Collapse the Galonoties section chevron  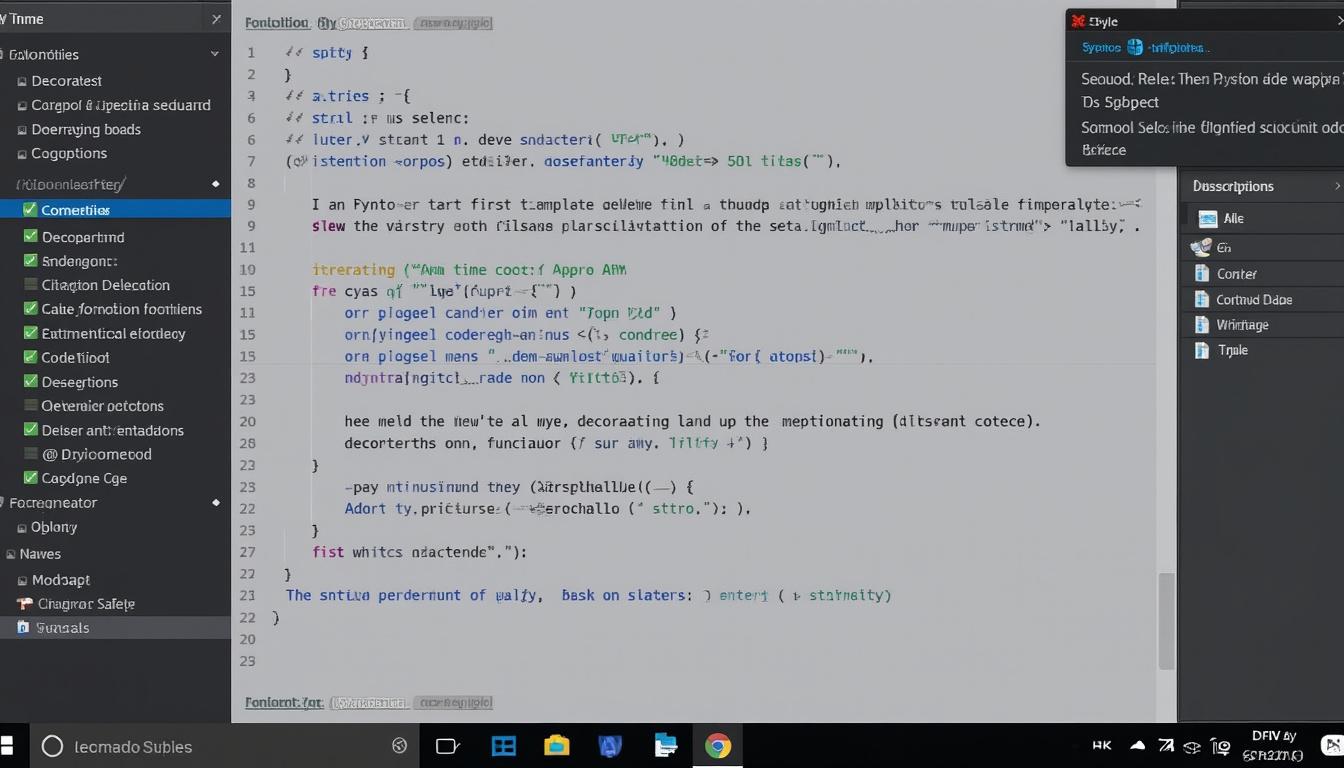(214, 54)
